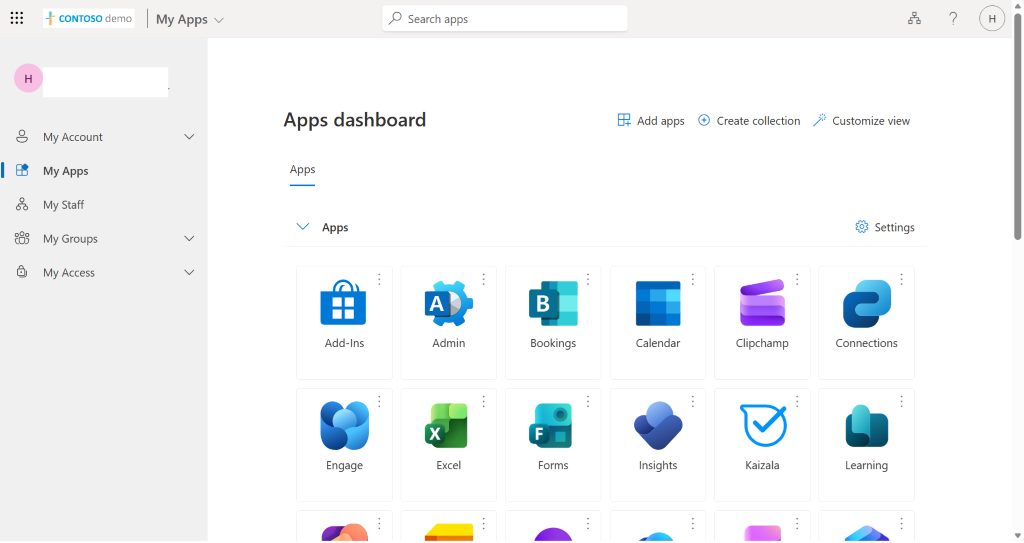Open the Forms app
This screenshot has width=1024, height=543.
click(x=553, y=444)
